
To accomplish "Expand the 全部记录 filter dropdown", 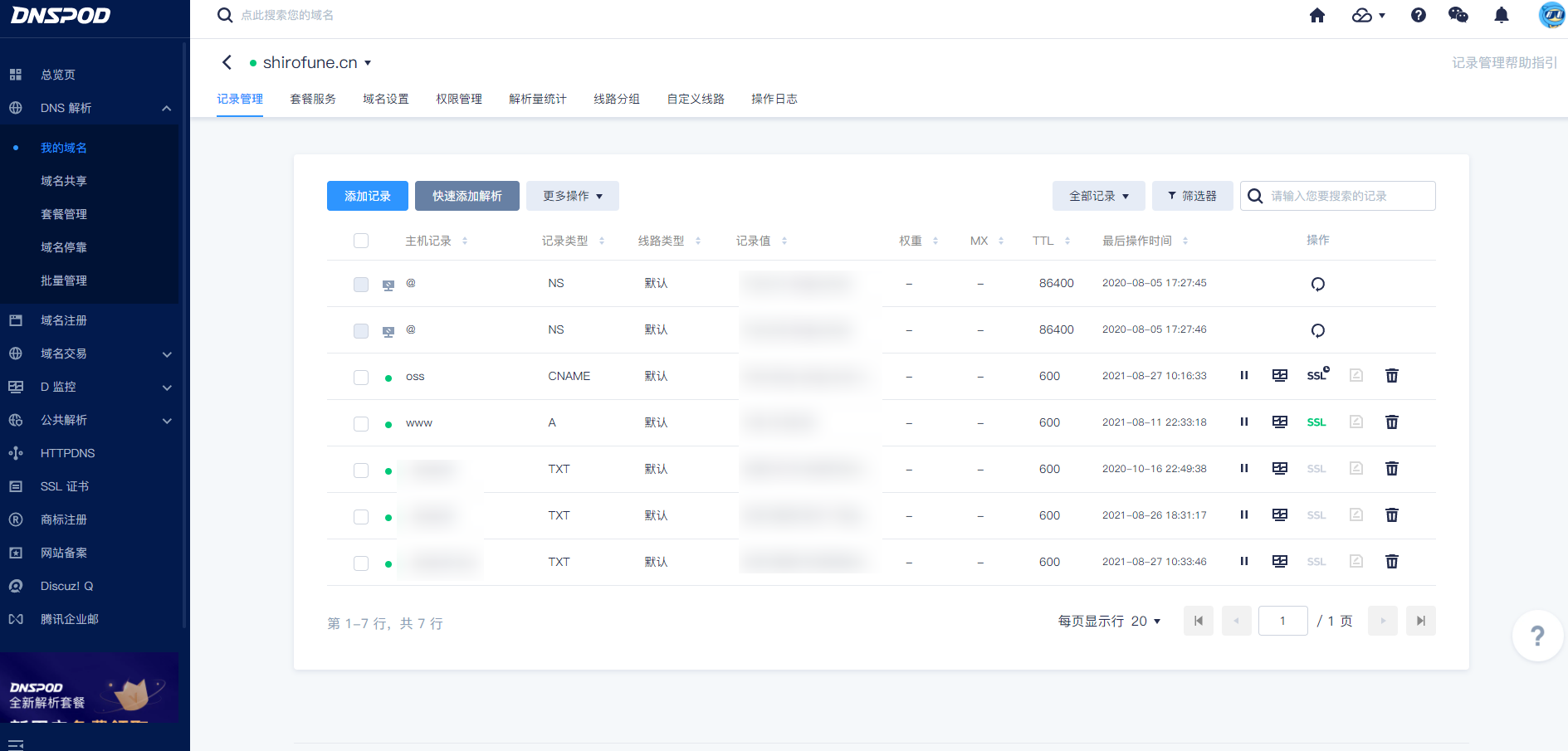I will [1098, 196].
